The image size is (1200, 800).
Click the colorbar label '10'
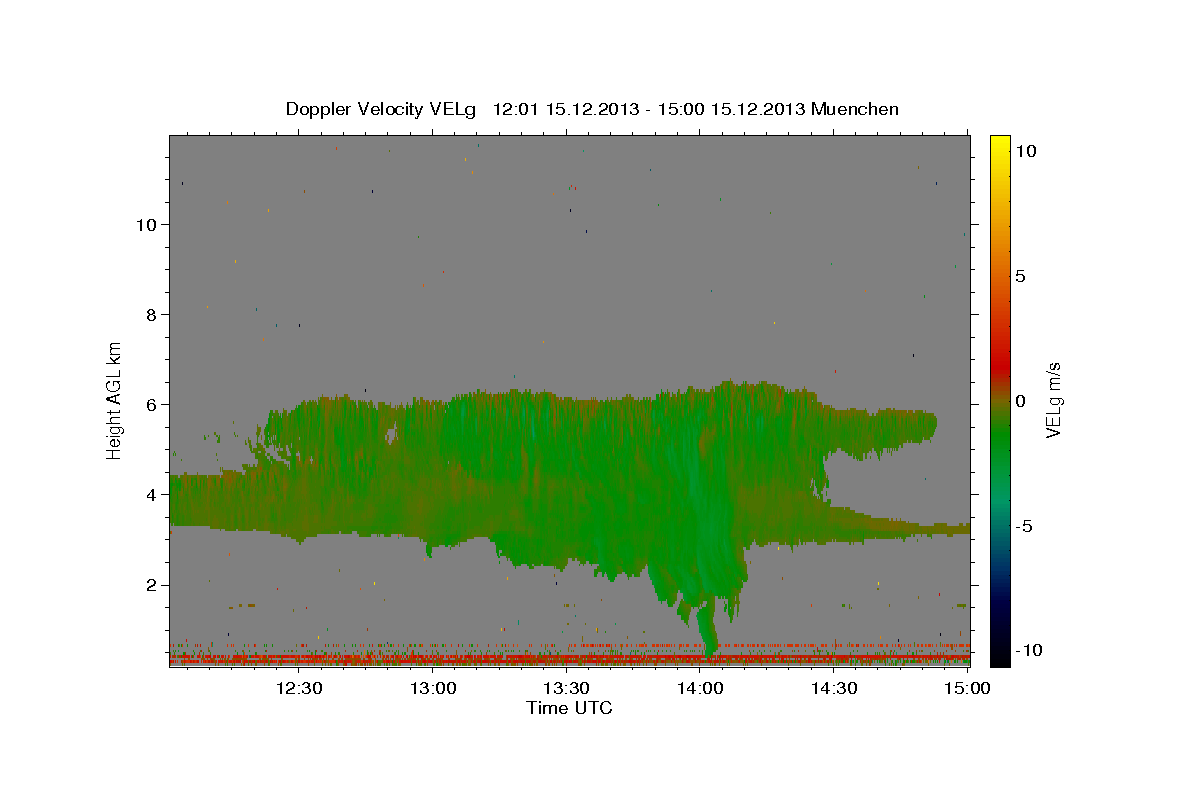pos(1025,150)
